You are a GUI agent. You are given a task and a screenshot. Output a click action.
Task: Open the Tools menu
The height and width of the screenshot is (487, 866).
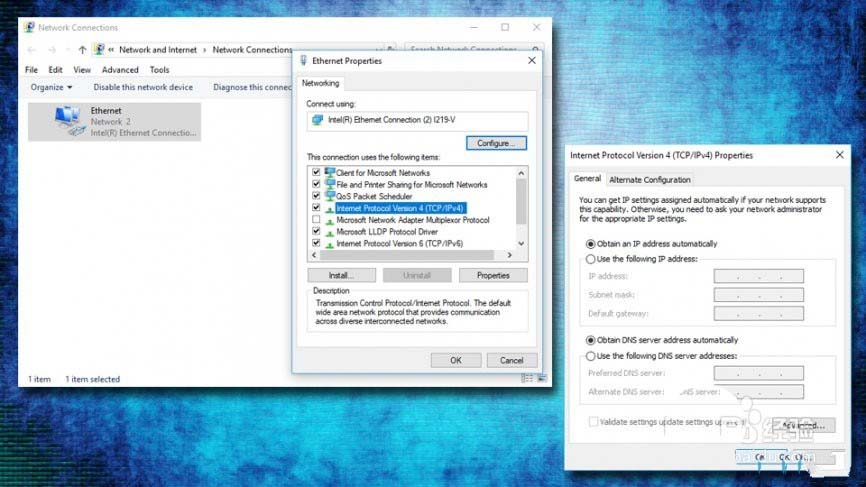[159, 70]
